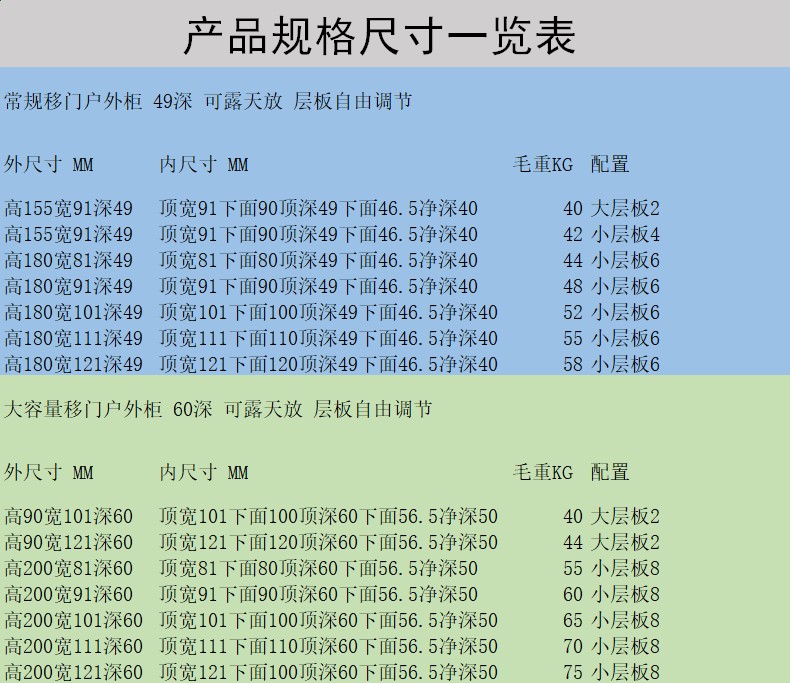Click 配置 header in green section
This screenshot has height=683, width=790.
click(610, 472)
